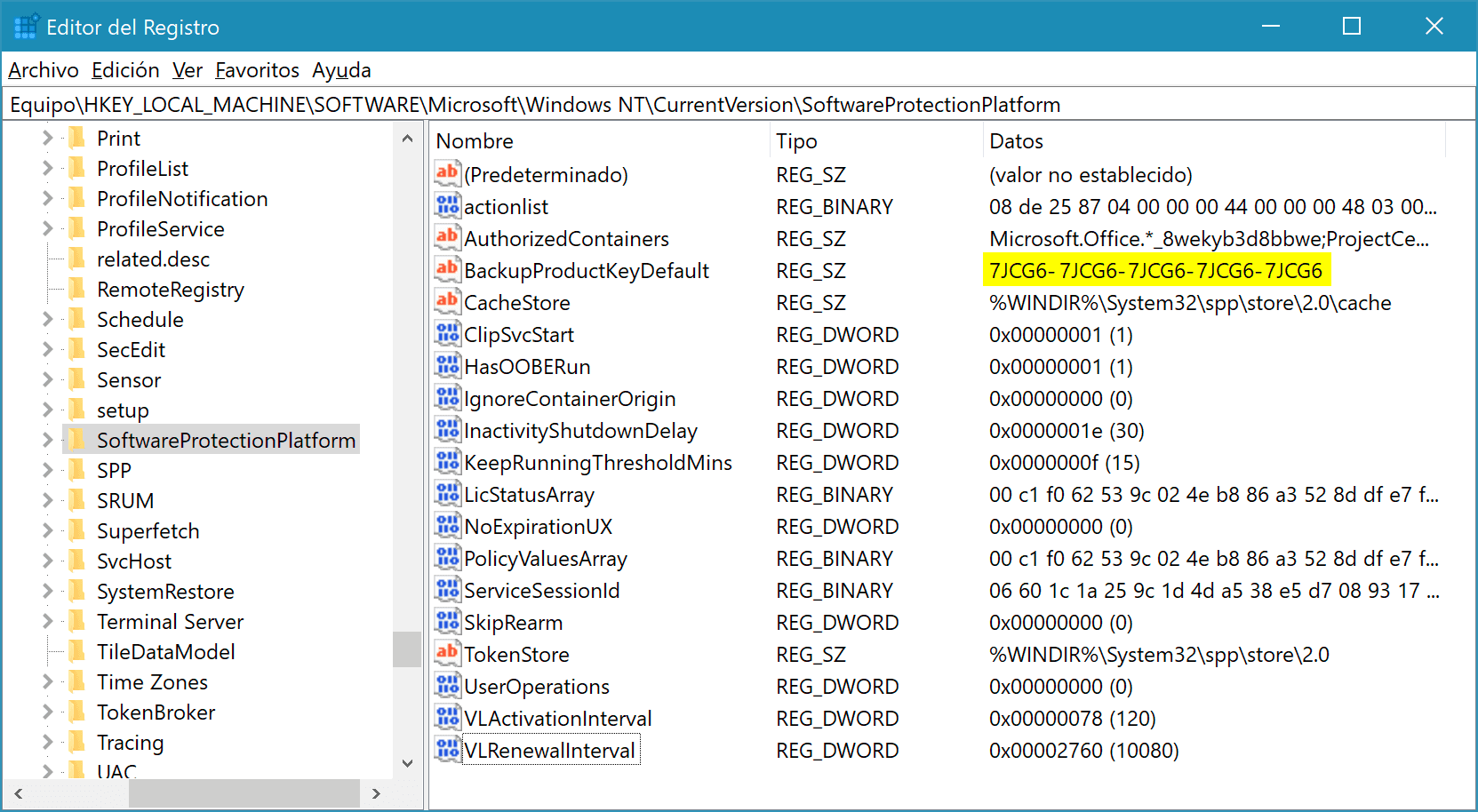Click the binary icon beside PolicyValuesArray
1478x812 pixels.
[447, 557]
